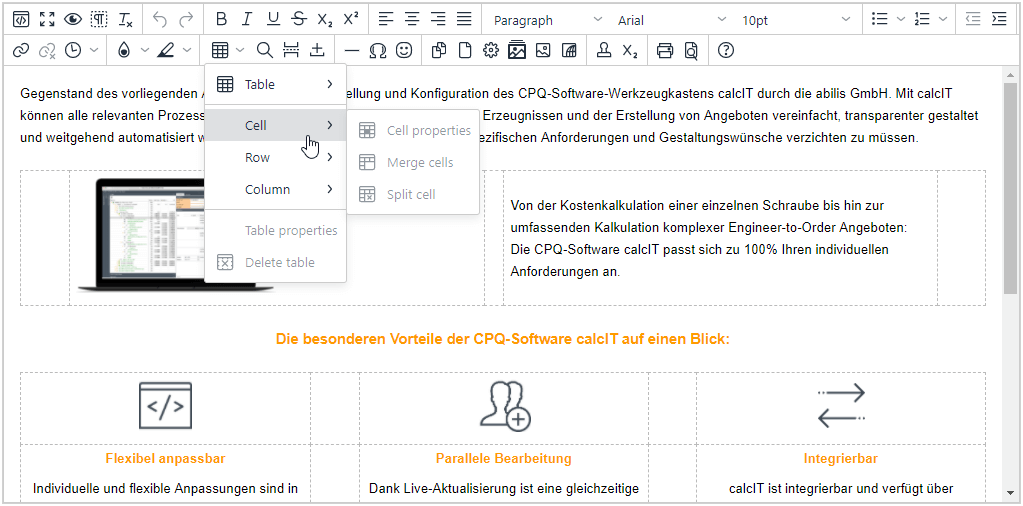Insert a page break
The image size is (1023, 506).
click(290, 50)
